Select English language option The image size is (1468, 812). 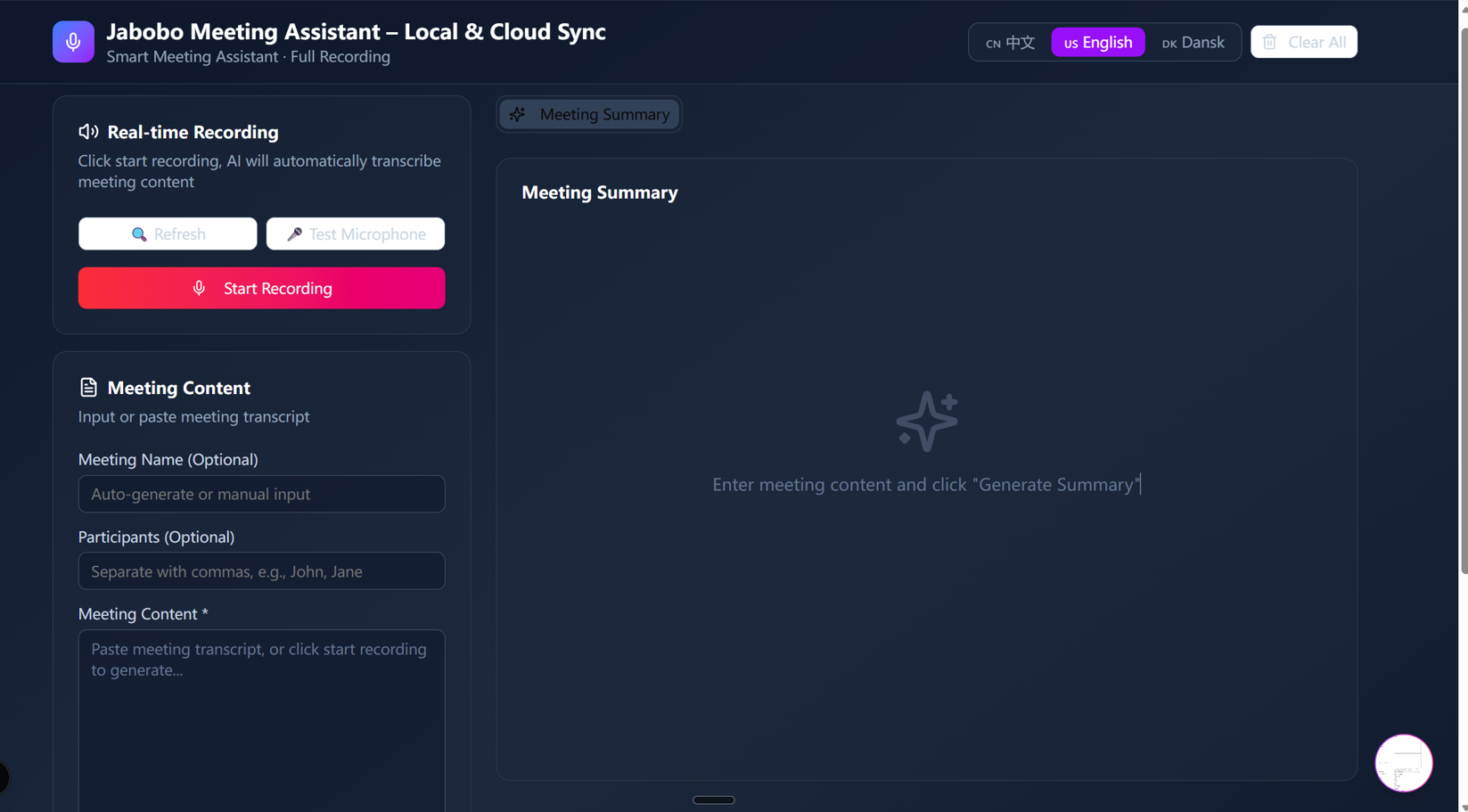[1098, 42]
